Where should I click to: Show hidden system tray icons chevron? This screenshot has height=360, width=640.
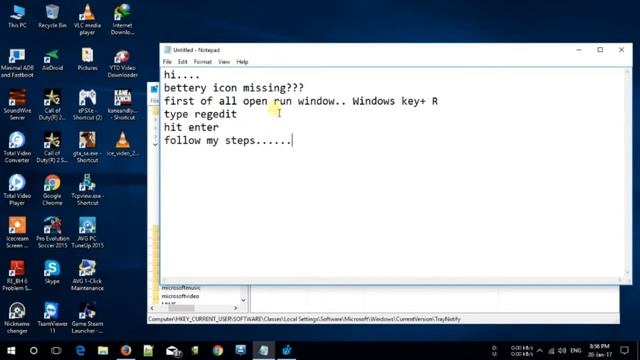pos(540,351)
